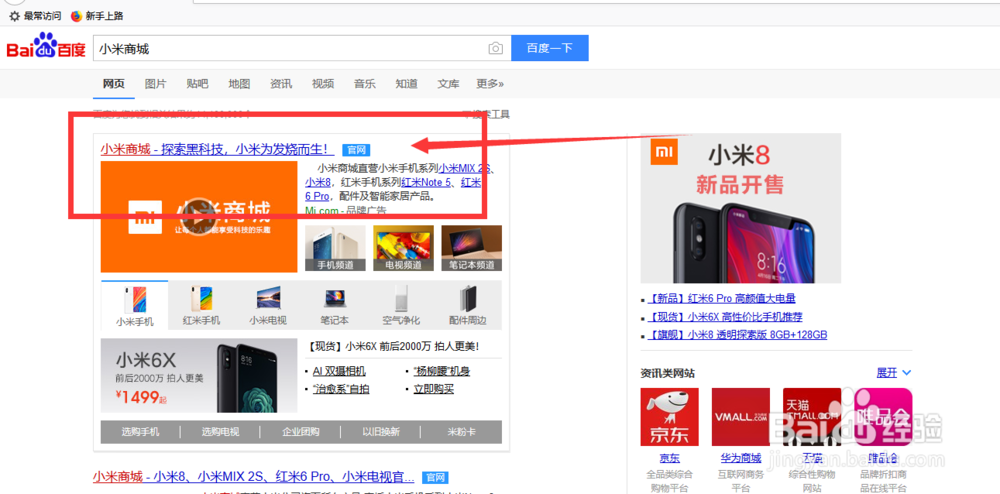Expand the 资讯类网站 展开 toggle
Screen dimensions: 1000x494
(x=894, y=372)
